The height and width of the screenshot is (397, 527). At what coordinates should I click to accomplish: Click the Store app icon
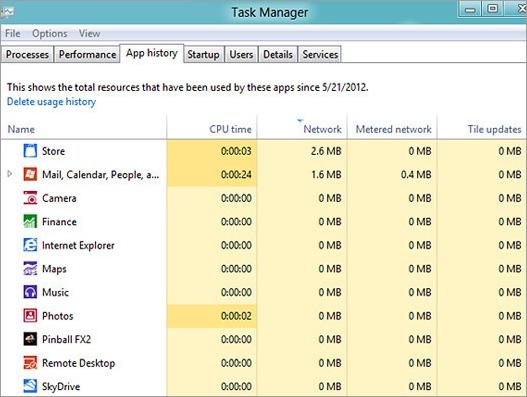point(30,151)
